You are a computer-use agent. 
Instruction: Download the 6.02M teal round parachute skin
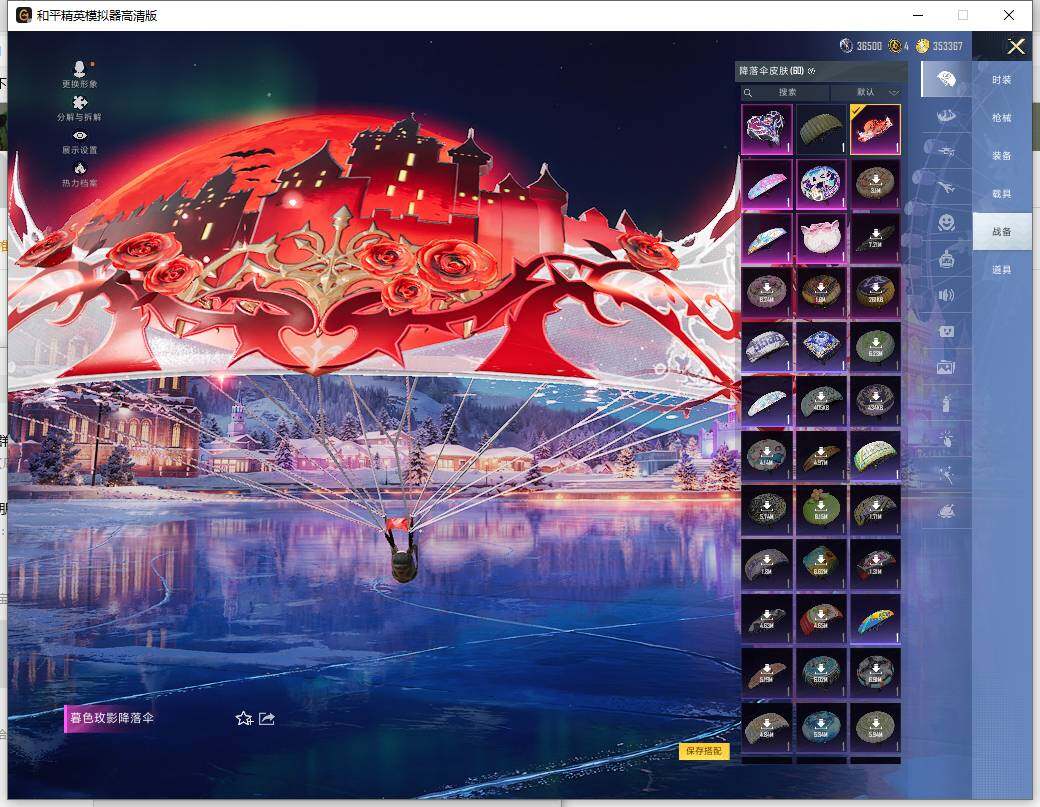point(821,672)
